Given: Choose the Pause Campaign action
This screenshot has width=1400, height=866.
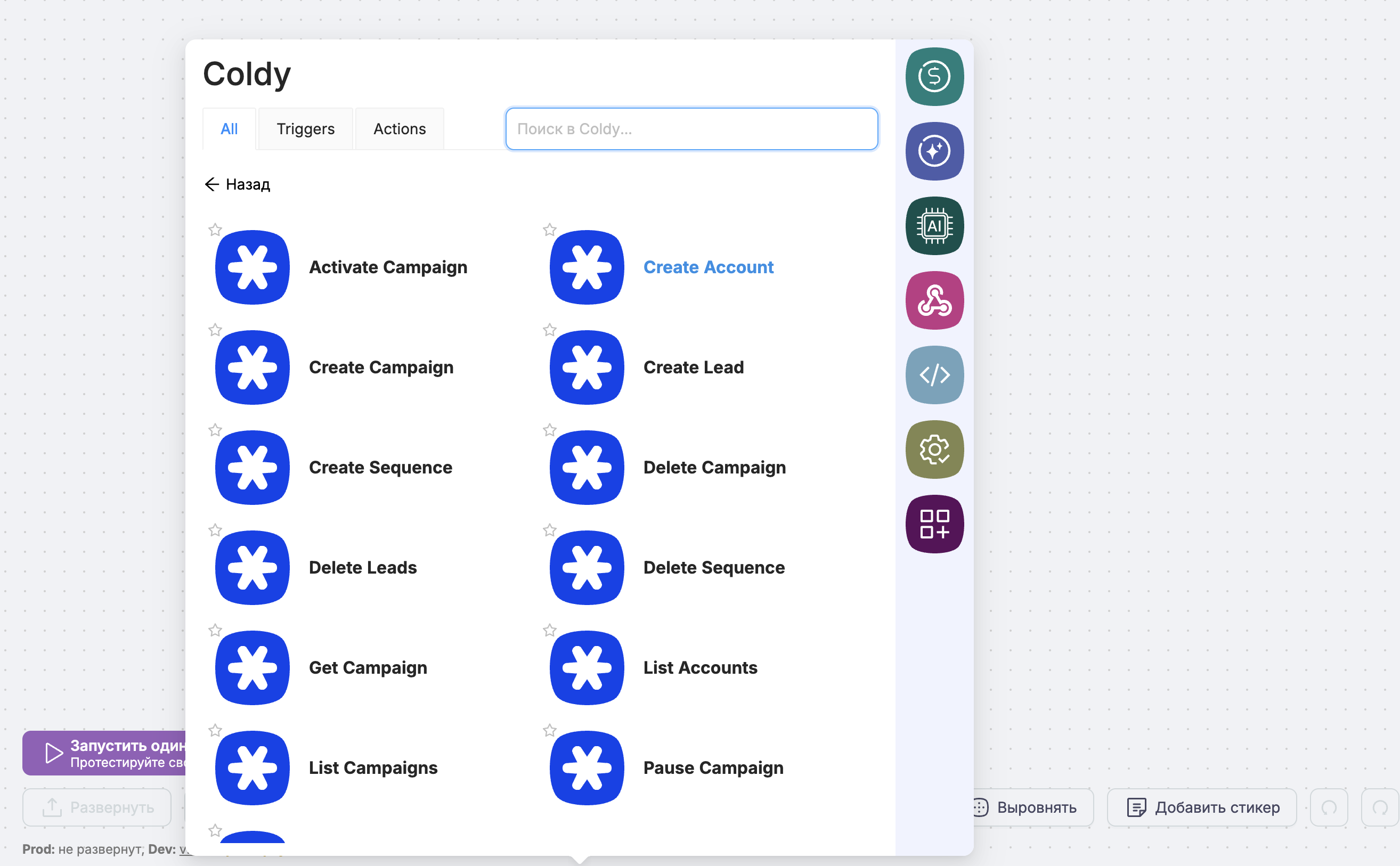Looking at the screenshot, I should [713, 767].
